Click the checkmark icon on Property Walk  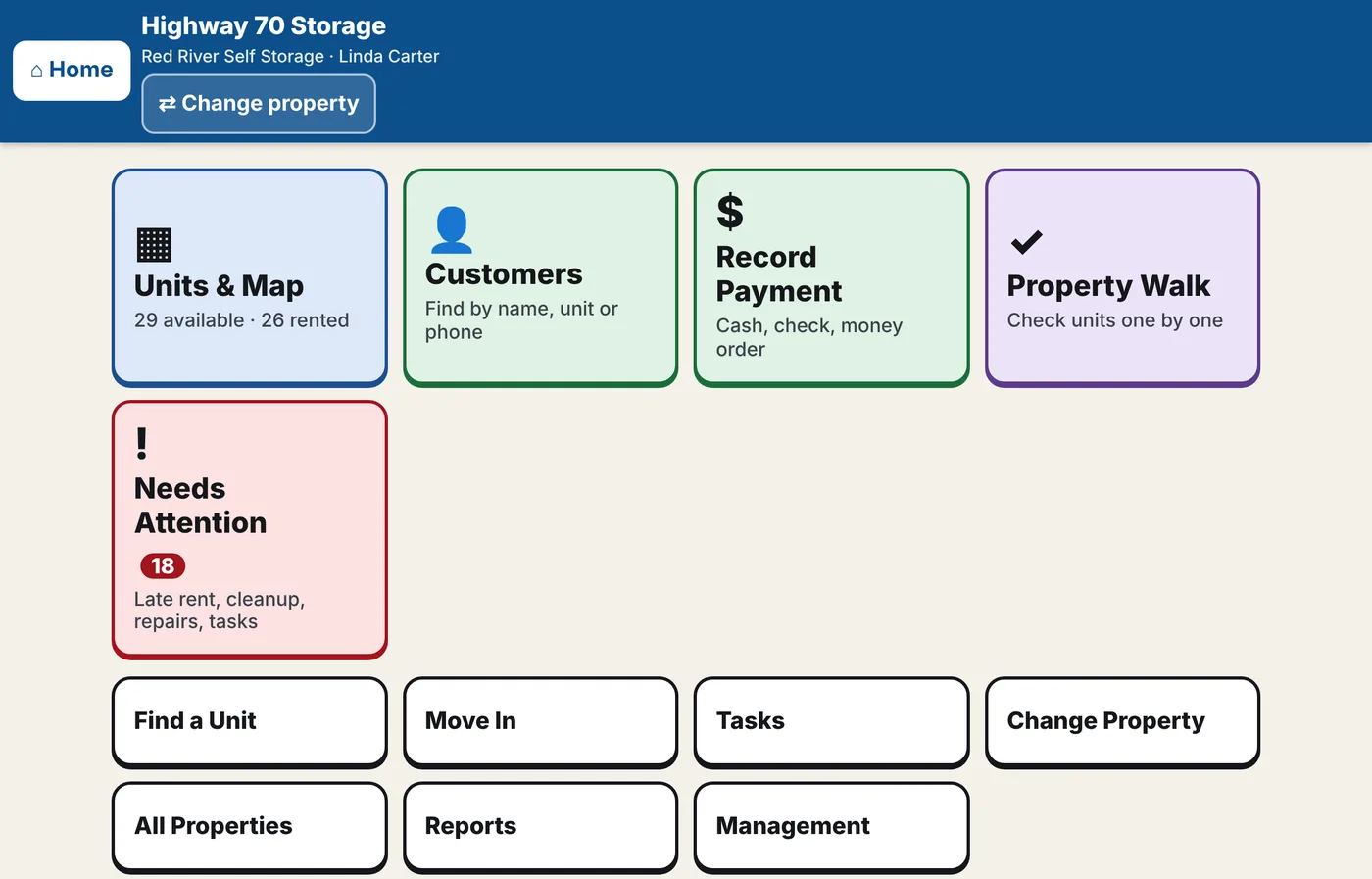click(1026, 242)
